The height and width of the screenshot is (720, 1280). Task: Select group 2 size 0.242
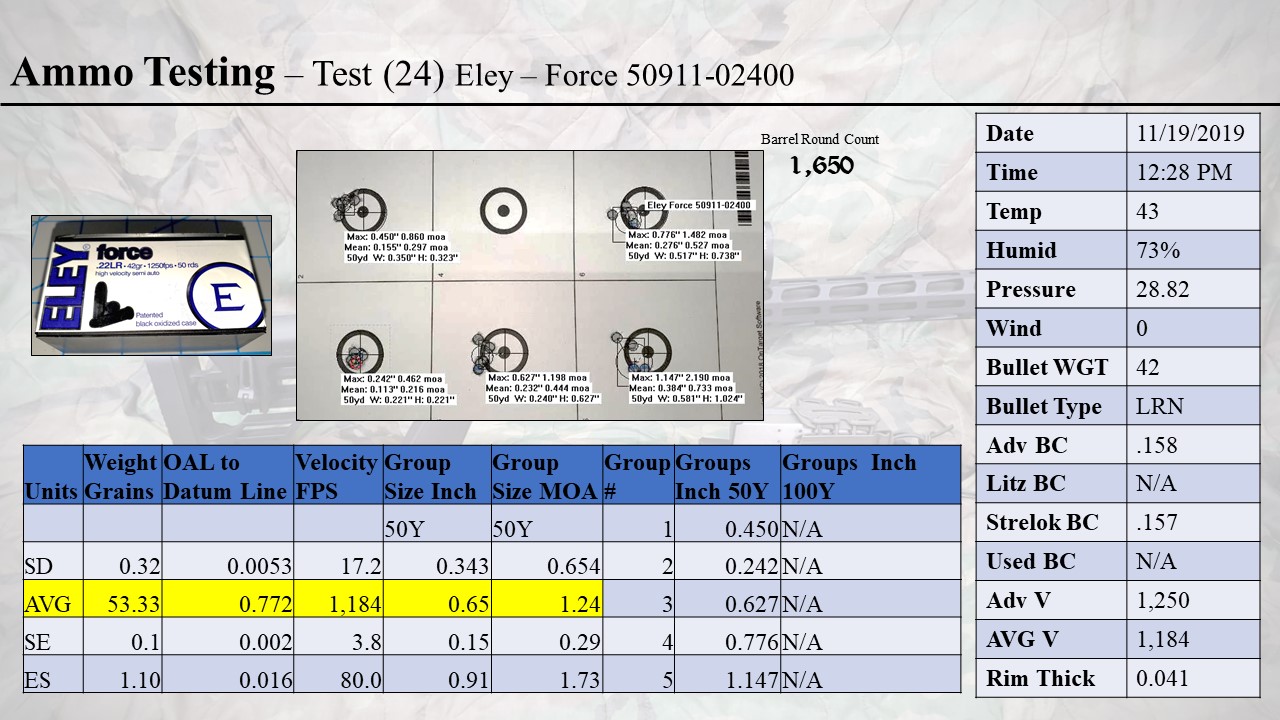click(x=750, y=567)
